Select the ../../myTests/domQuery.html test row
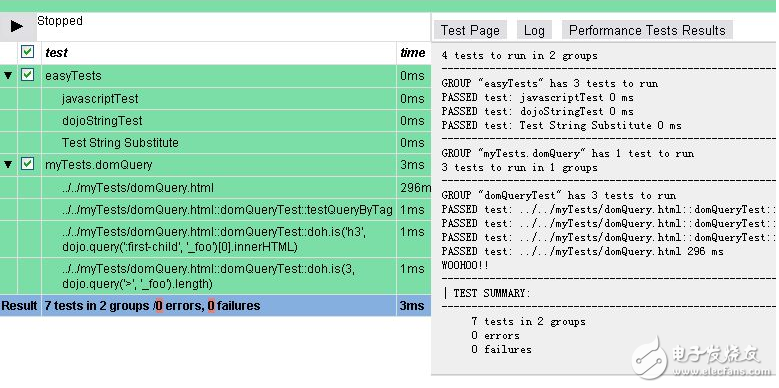This screenshot has height=388, width=779. (x=215, y=188)
